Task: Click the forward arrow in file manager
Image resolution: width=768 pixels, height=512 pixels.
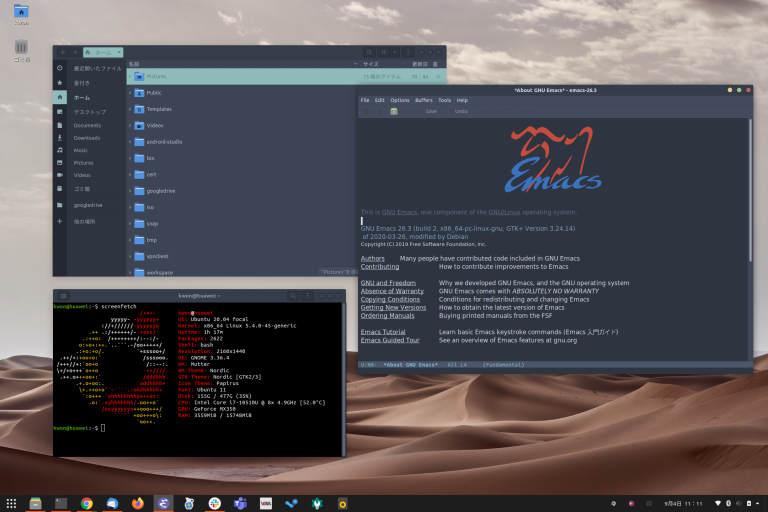Action: [x=75, y=52]
